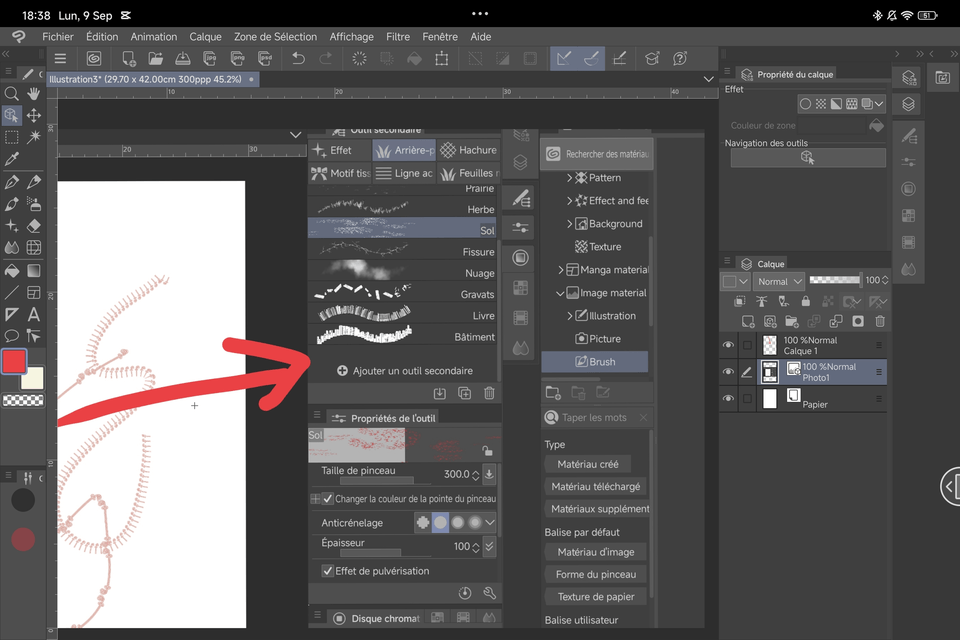Screen dimensions: 960x640
Task: Select the Move layer tool
Action: point(34,115)
